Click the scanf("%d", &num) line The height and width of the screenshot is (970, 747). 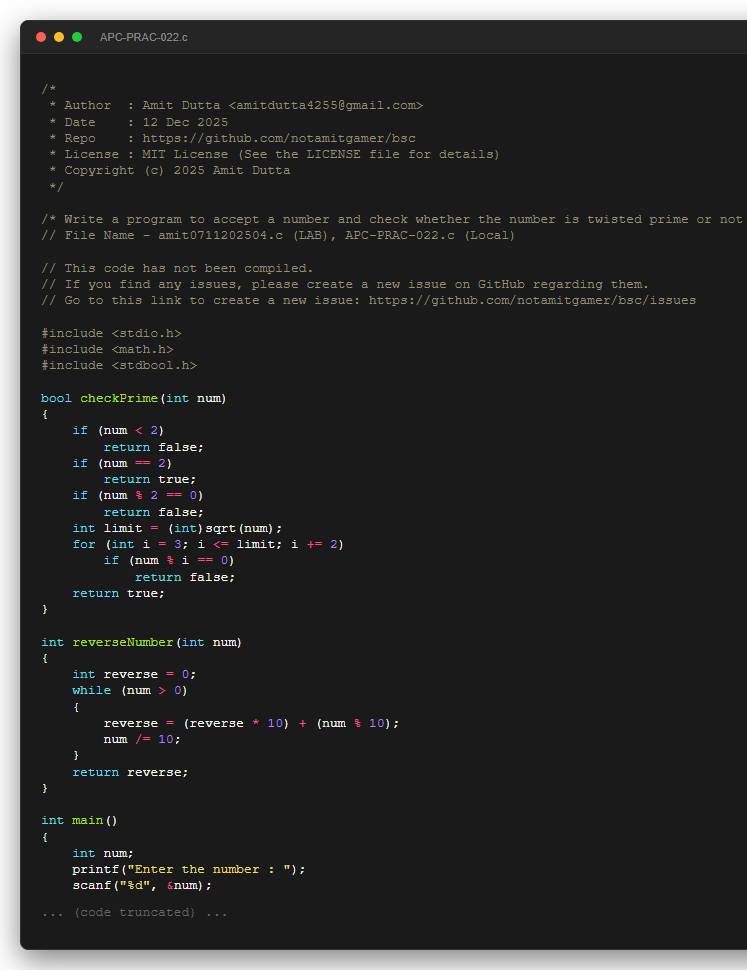142,885
